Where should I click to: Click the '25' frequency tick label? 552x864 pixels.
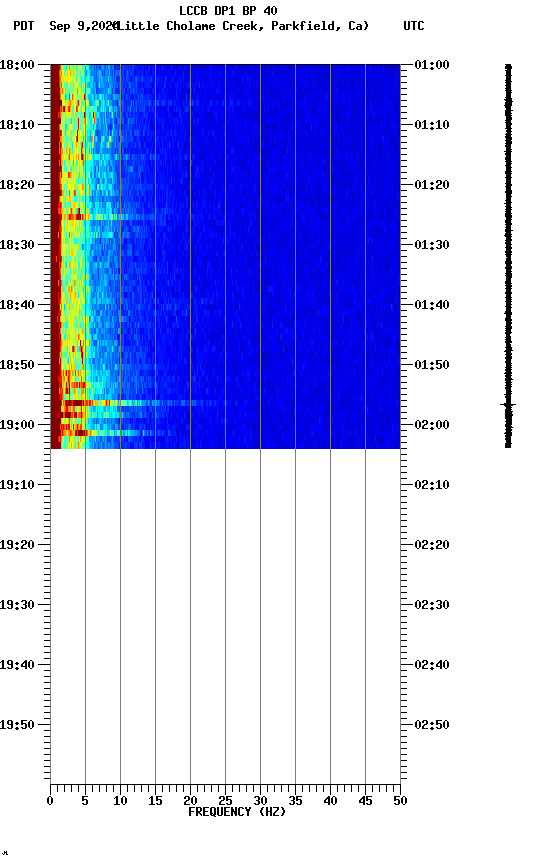point(225,801)
